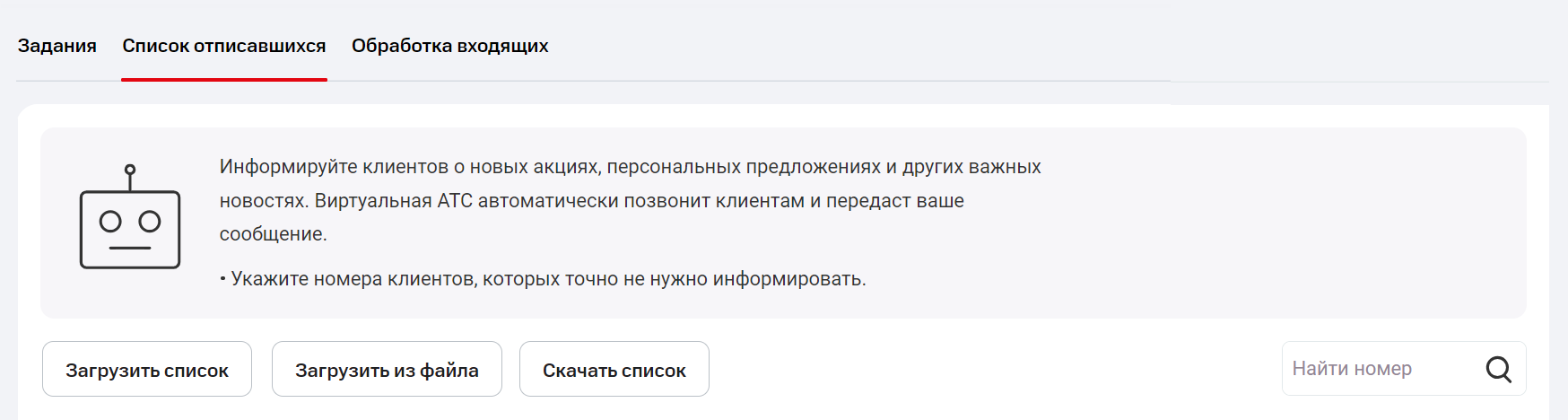Click the robot icon's left eye
This screenshot has width=1568, height=420.
click(110, 221)
